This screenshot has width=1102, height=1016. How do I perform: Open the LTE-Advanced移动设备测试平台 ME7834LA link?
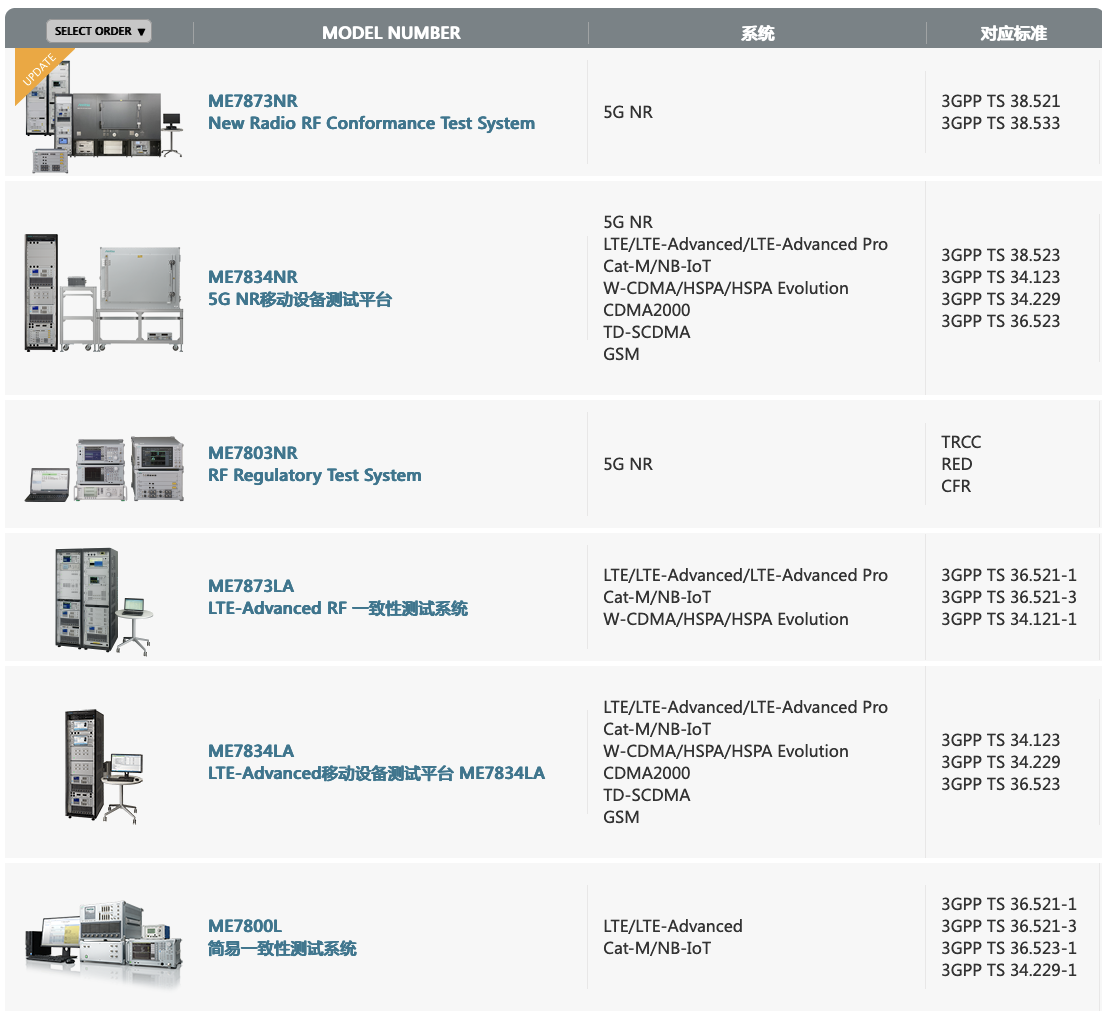(x=376, y=773)
